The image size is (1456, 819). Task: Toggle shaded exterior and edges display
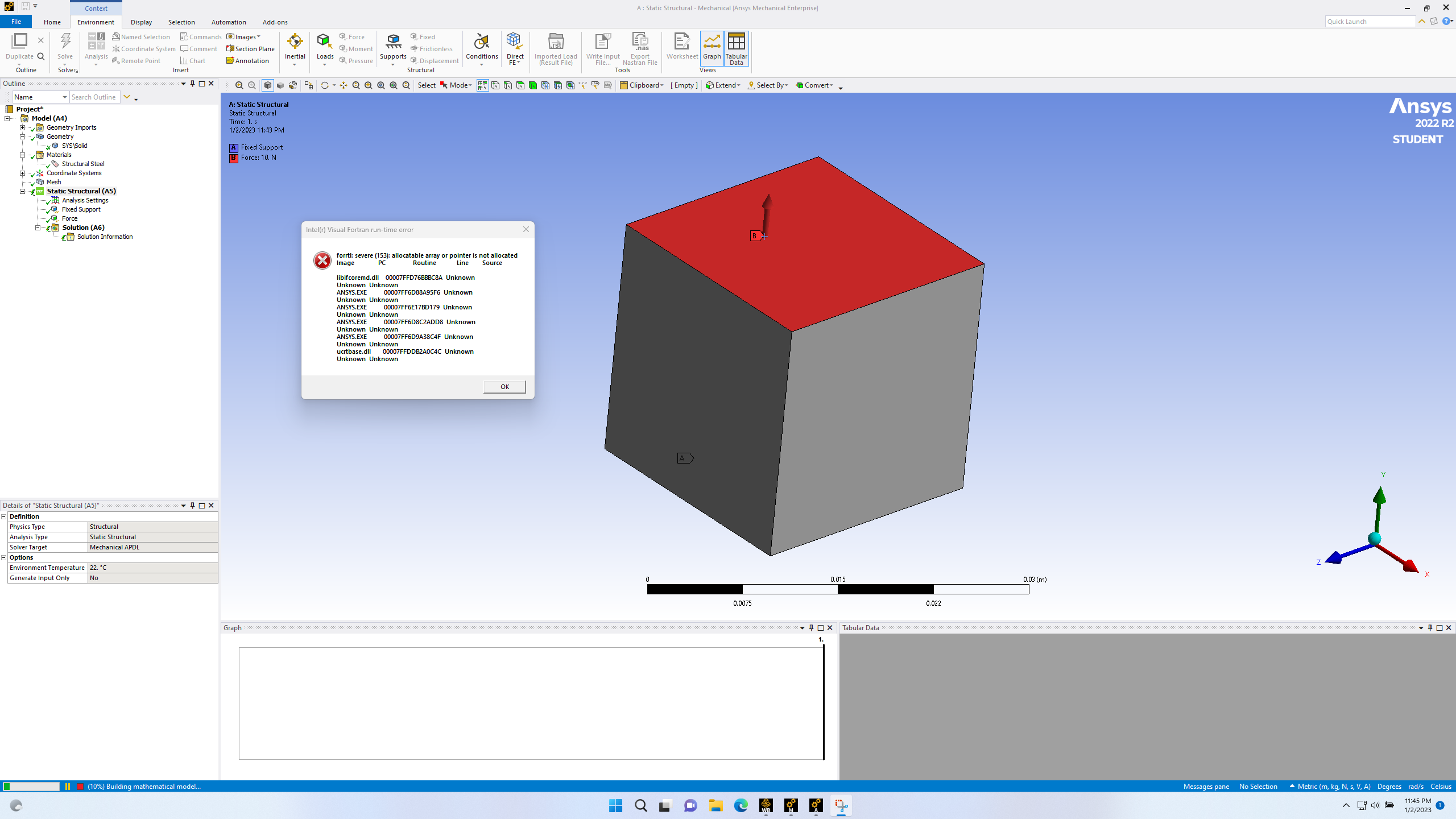[268, 85]
